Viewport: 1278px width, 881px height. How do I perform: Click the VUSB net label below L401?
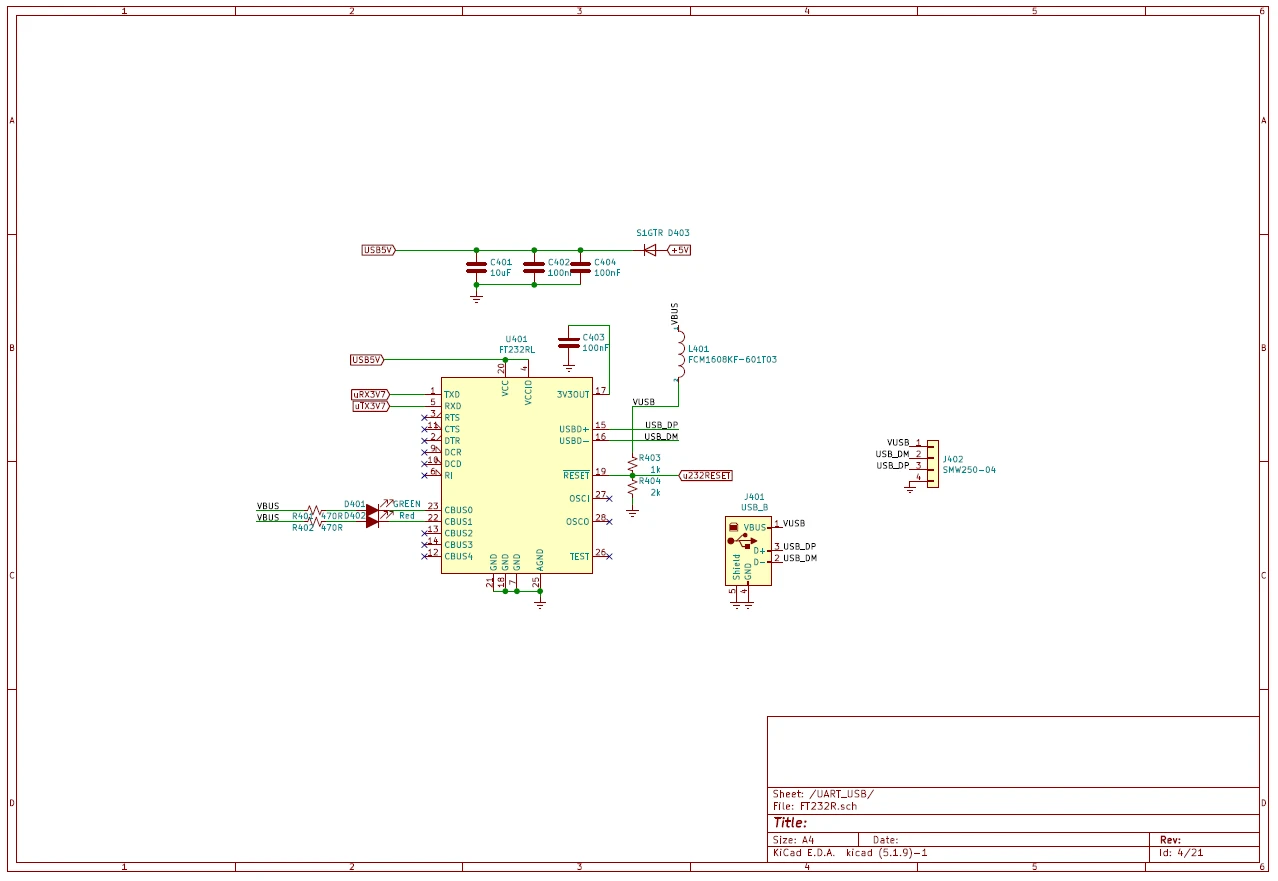[x=644, y=402]
